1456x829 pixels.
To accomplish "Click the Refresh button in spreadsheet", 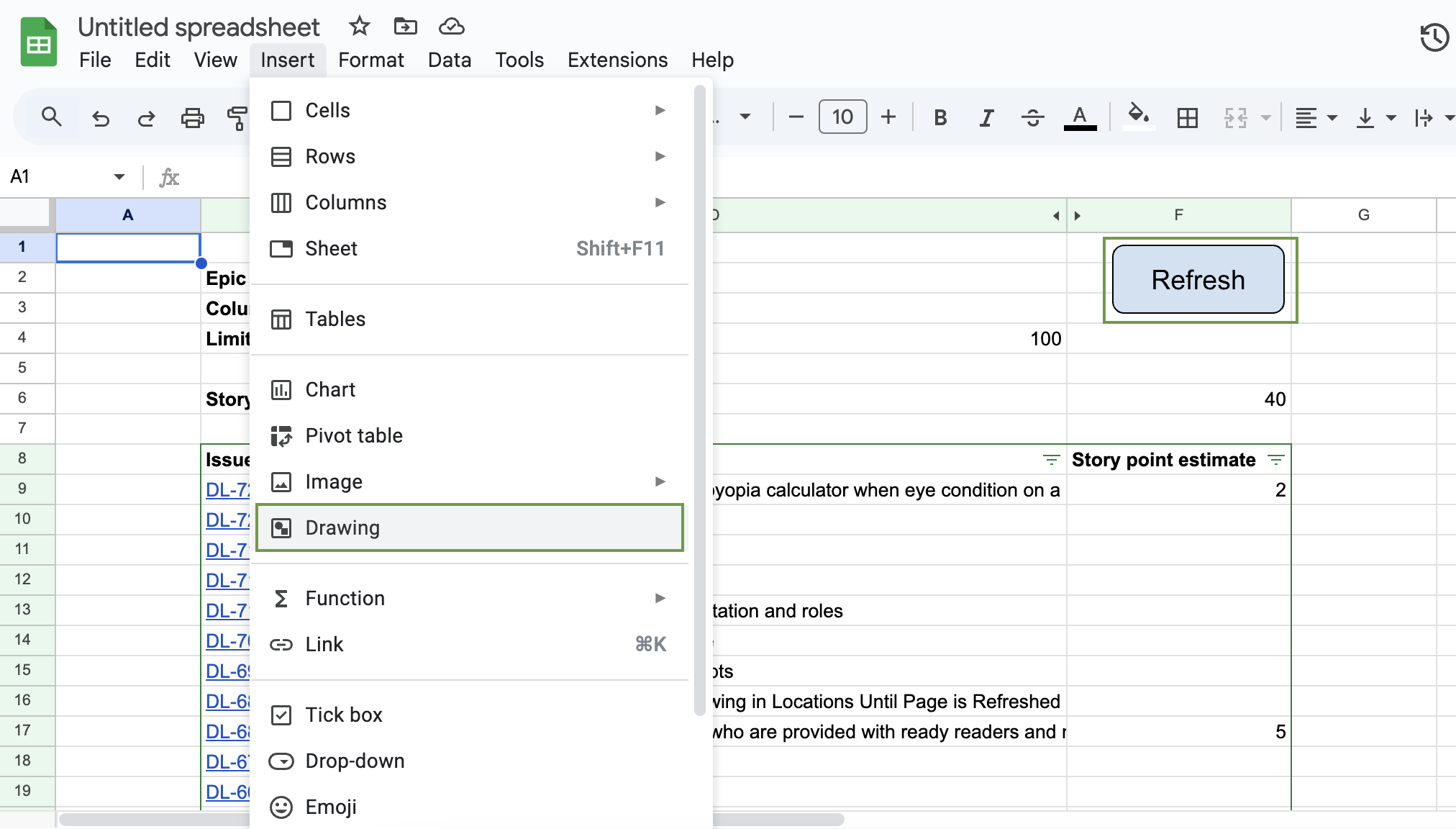I will click(x=1197, y=280).
